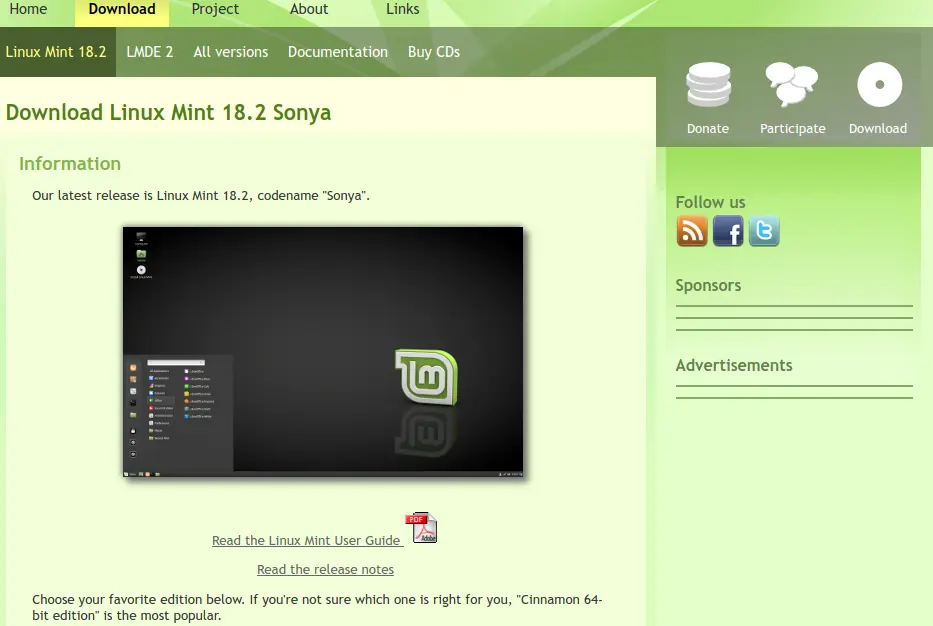Open the Links menu

402,9
